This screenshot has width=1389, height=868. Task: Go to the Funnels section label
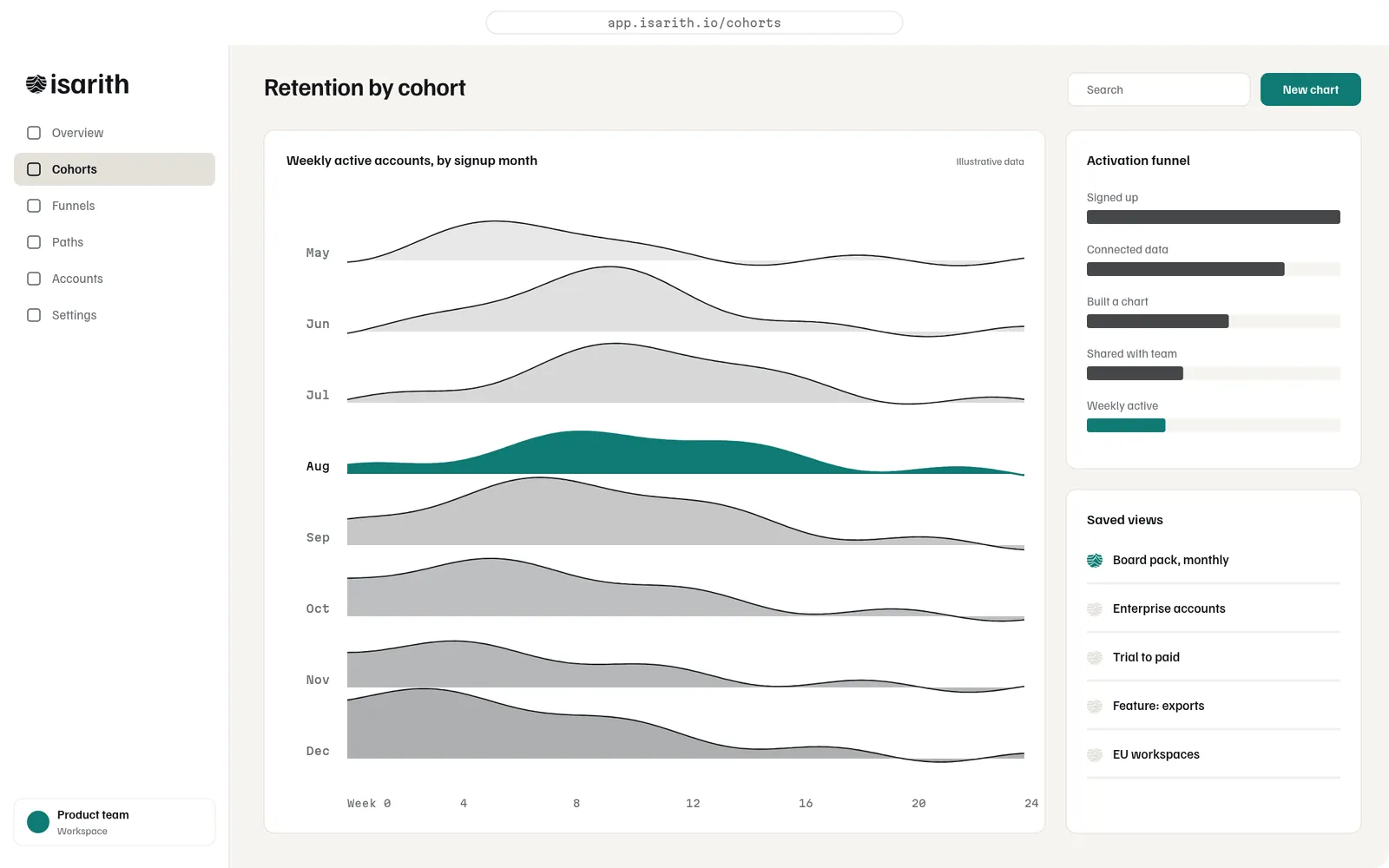(x=74, y=206)
